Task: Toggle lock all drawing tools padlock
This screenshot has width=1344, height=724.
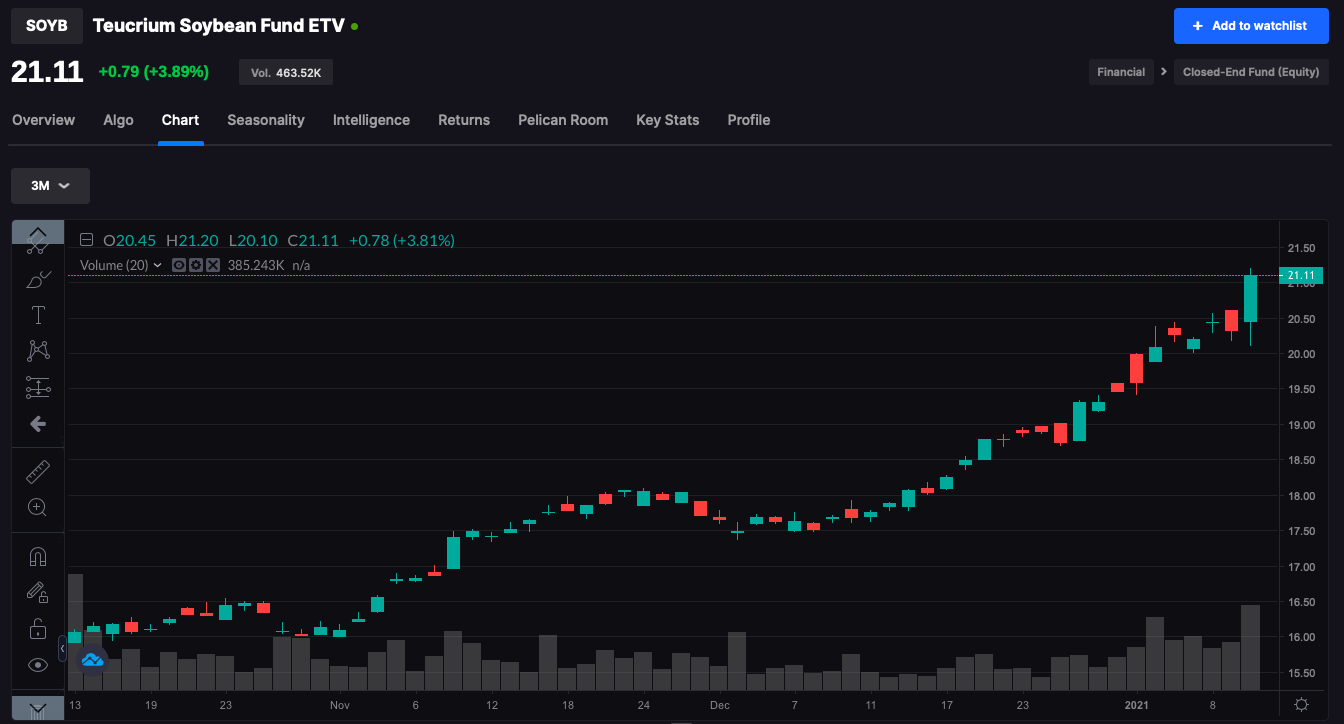Action: point(38,629)
